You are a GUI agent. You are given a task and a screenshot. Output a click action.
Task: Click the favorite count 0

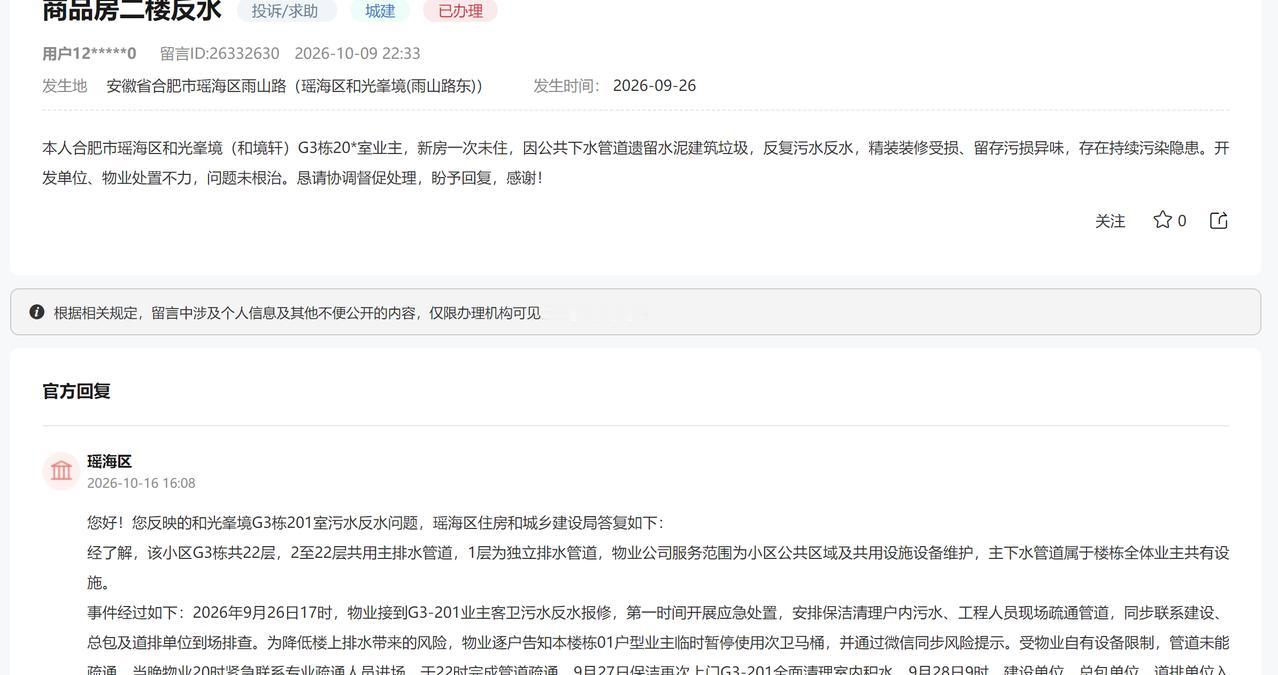1182,221
